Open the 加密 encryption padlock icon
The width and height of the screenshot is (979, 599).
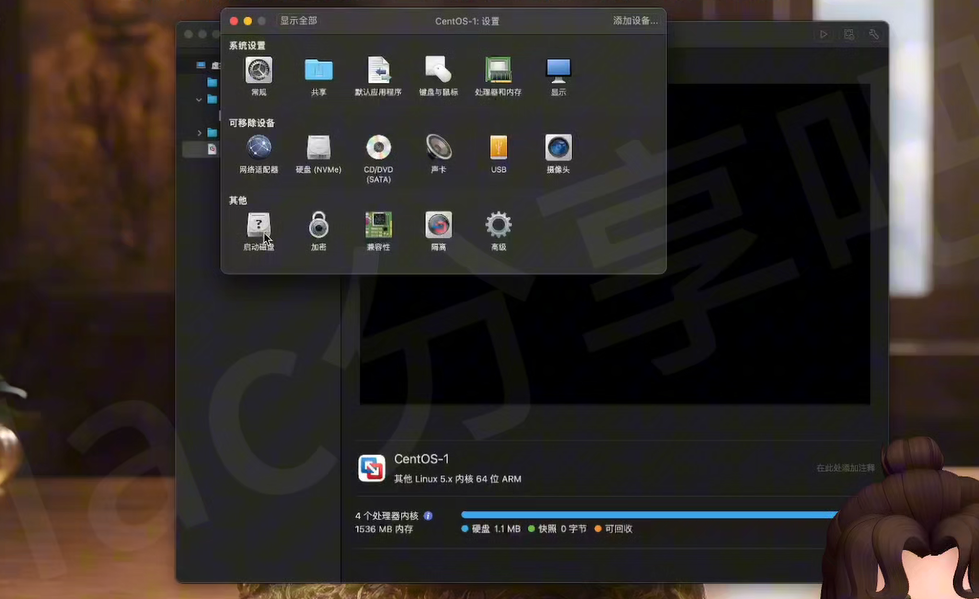(318, 225)
